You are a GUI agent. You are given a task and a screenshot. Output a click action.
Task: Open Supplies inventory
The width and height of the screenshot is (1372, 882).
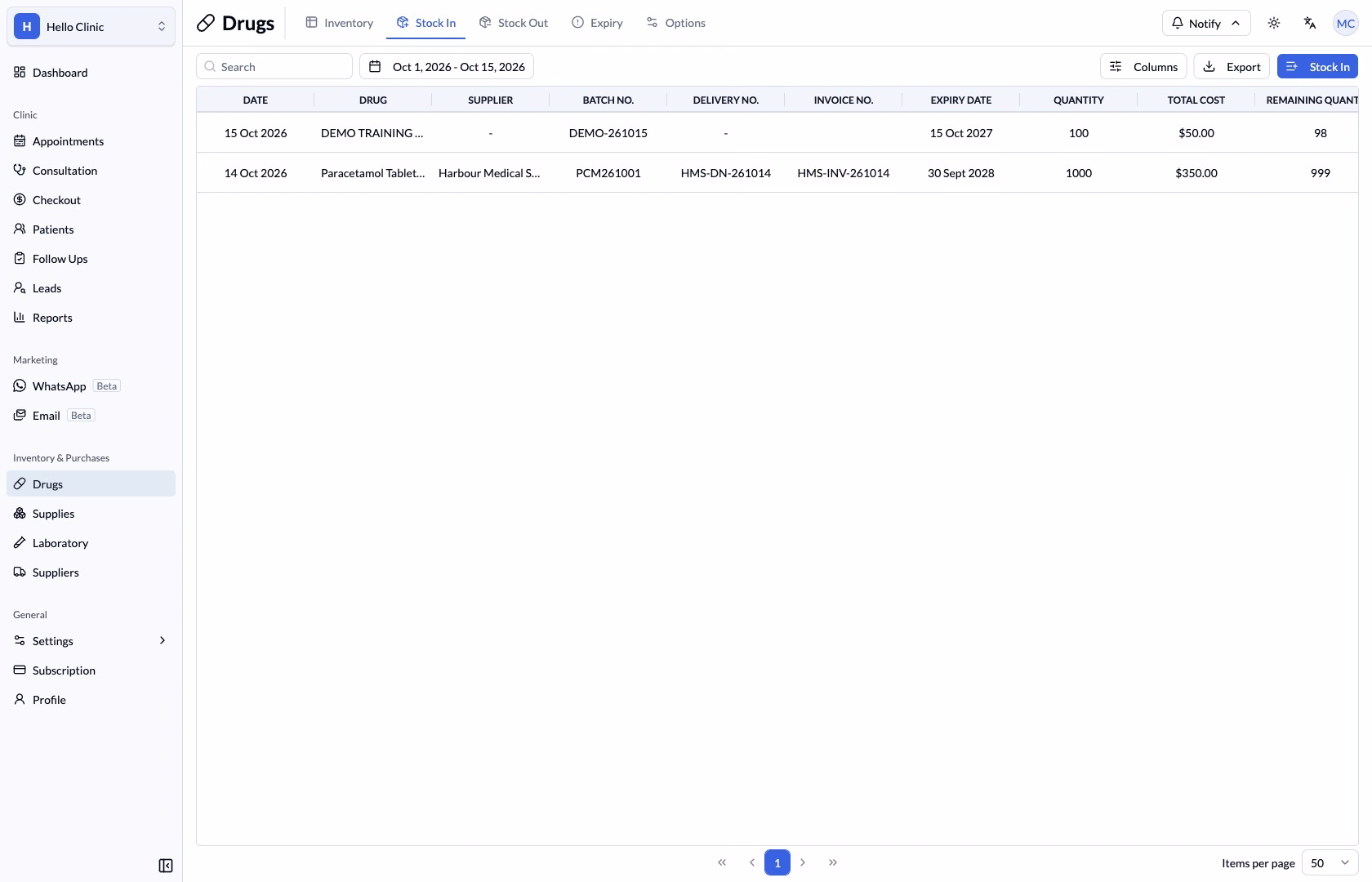pos(91,514)
